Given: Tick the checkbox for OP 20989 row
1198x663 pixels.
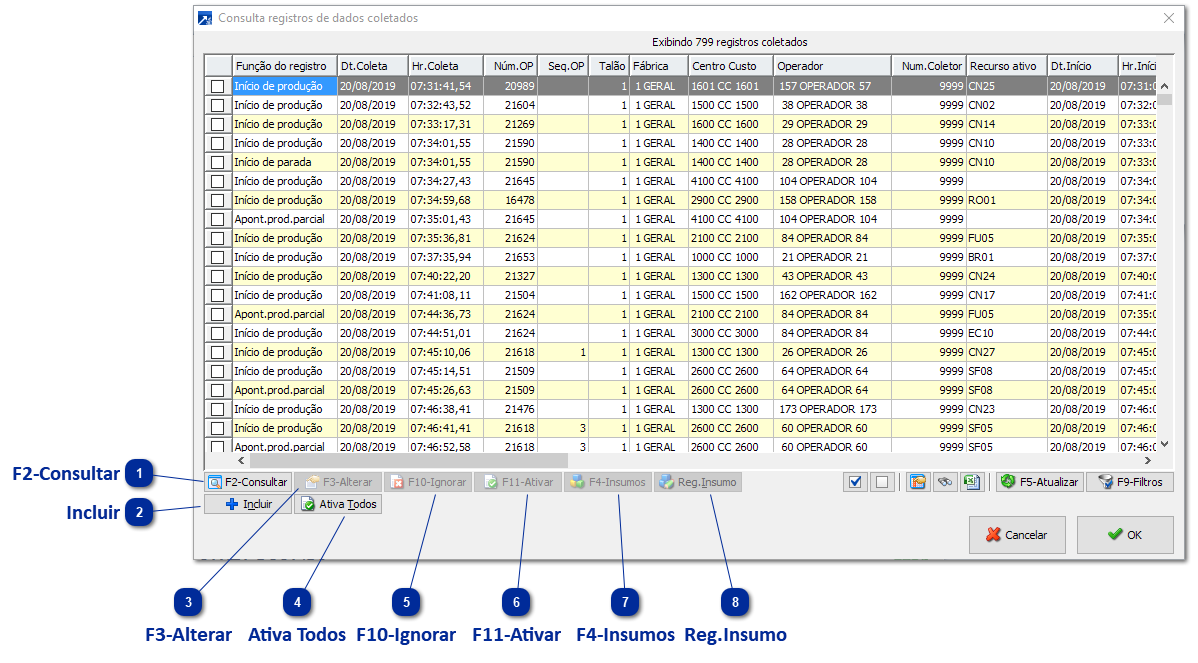Looking at the screenshot, I should tap(218, 87).
